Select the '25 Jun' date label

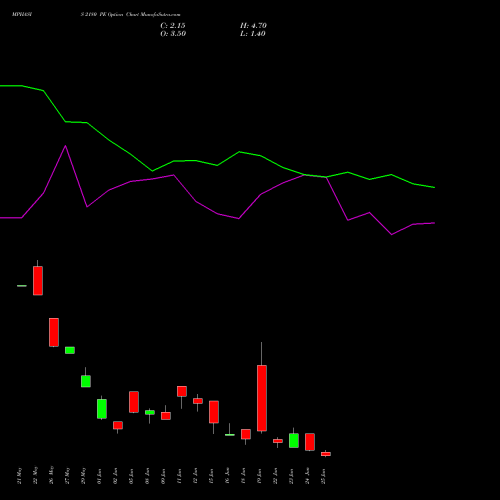pos(324,476)
